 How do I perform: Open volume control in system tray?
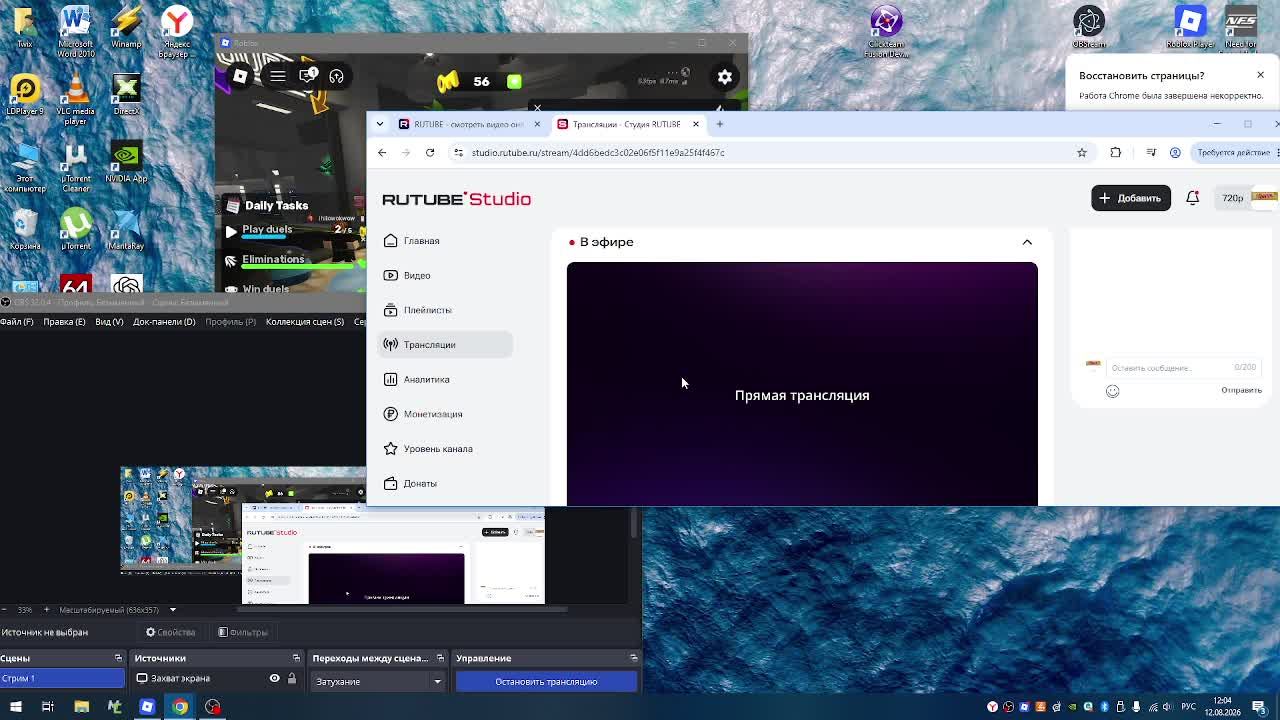pyautogui.click(x=1169, y=707)
